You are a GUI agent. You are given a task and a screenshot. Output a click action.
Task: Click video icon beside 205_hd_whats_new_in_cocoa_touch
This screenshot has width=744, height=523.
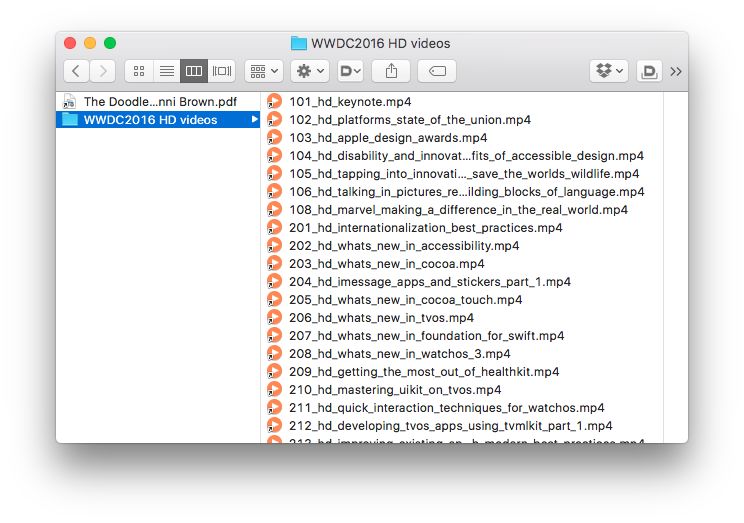click(x=274, y=300)
